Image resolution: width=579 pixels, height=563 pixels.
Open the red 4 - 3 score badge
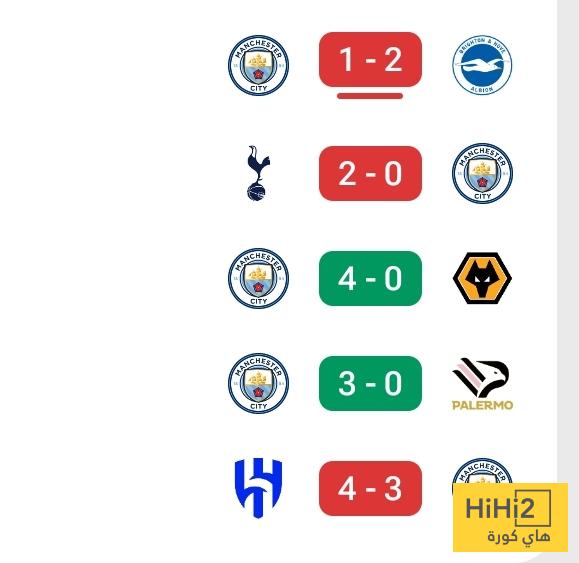coord(370,488)
